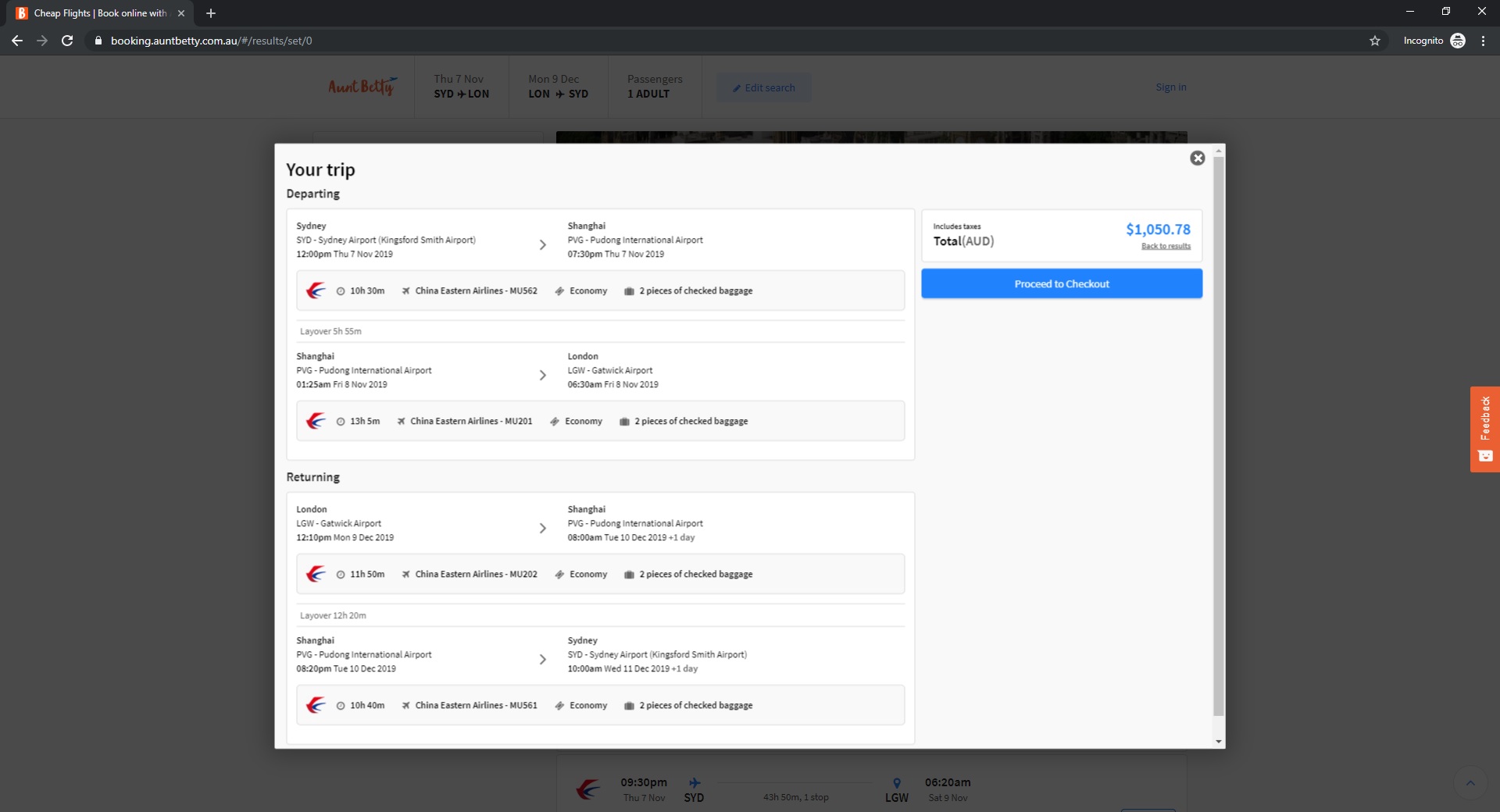Click the clock duration icon for 13h 5m
1500x812 pixels.
tap(341, 422)
